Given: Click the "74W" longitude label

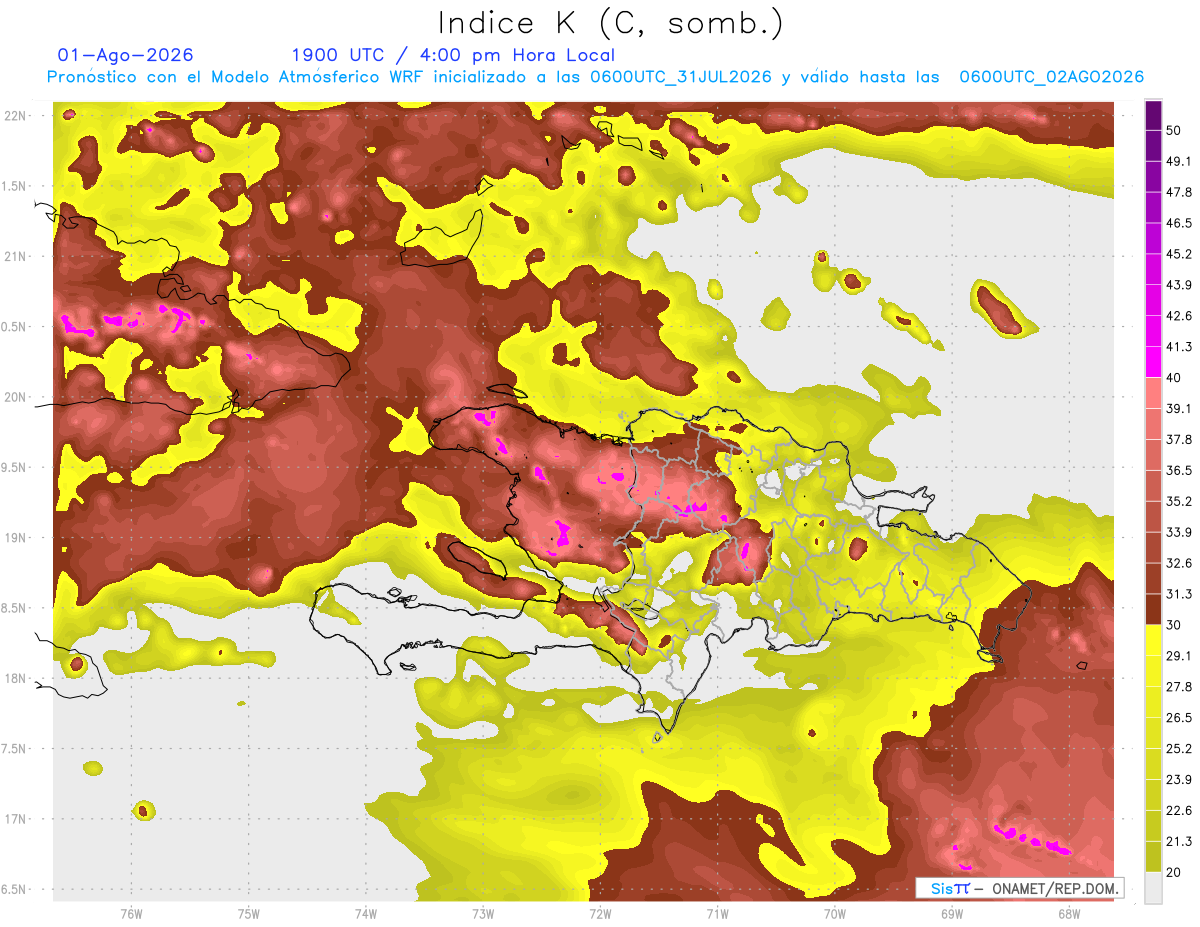Looking at the screenshot, I should click(365, 913).
